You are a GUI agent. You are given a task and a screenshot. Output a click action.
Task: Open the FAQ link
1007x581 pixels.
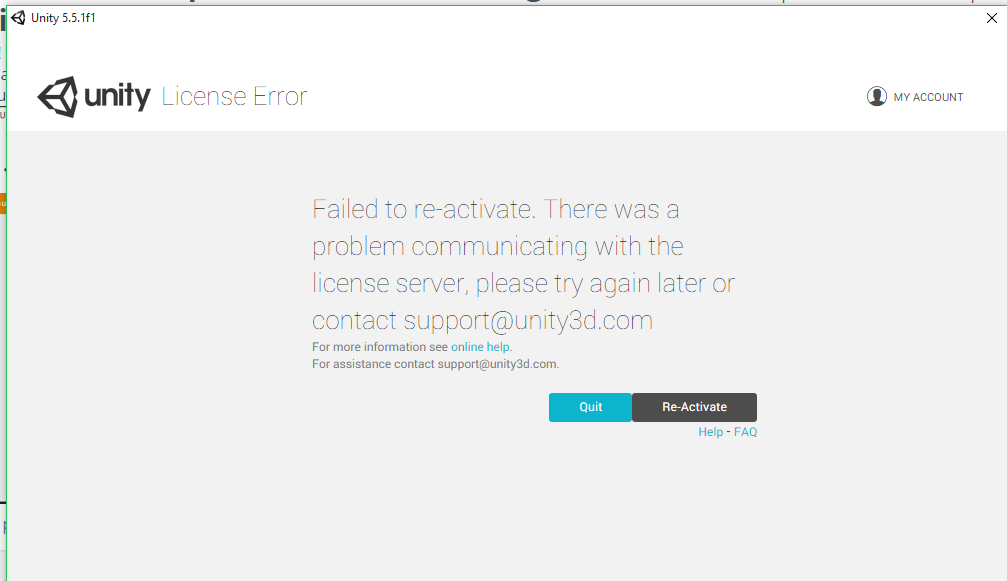tap(745, 432)
